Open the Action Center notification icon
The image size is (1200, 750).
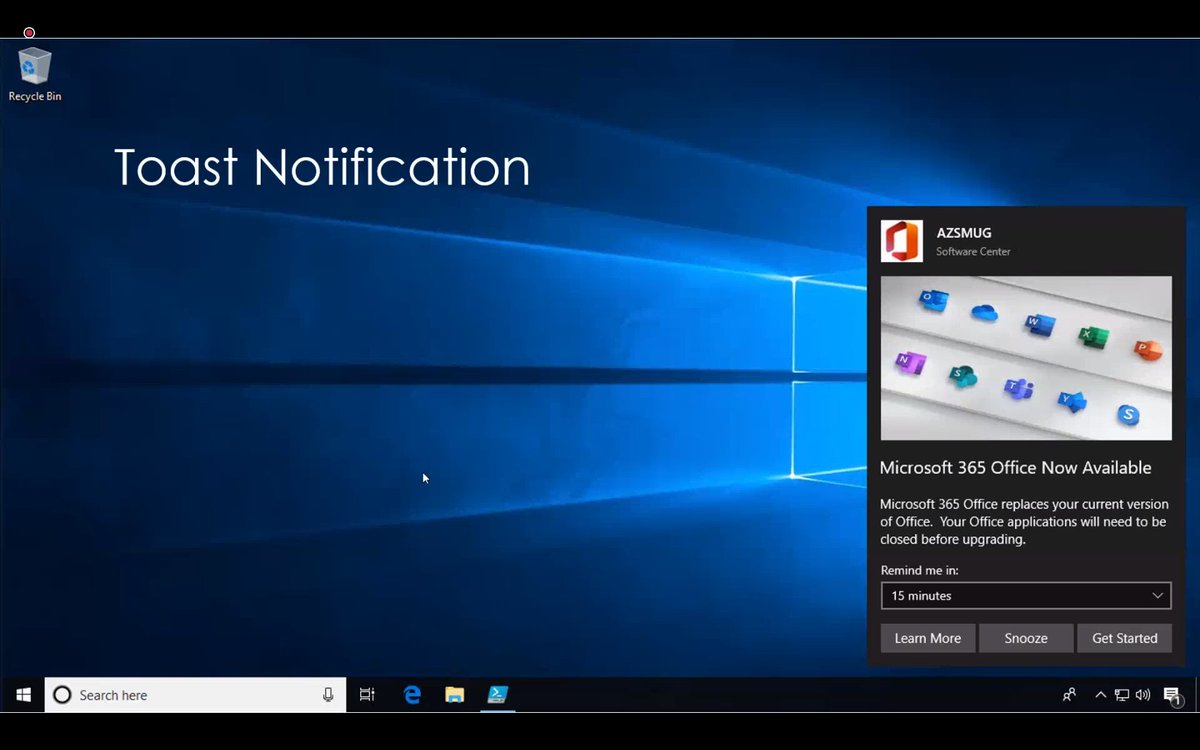(x=1173, y=696)
